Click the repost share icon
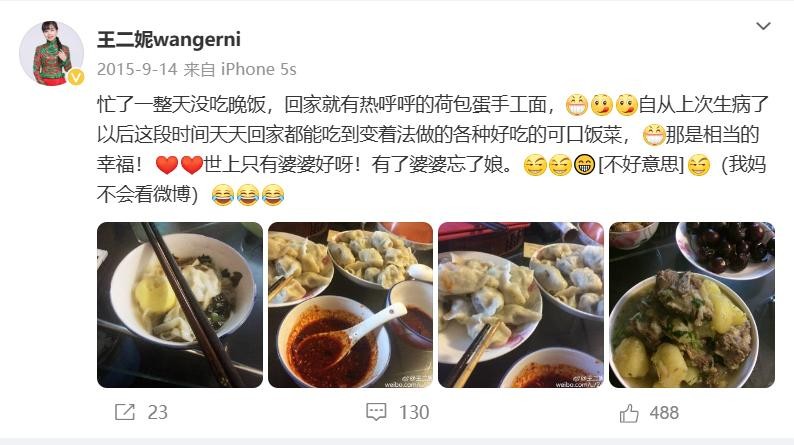Viewport: 794px width, 445px height. click(125, 412)
